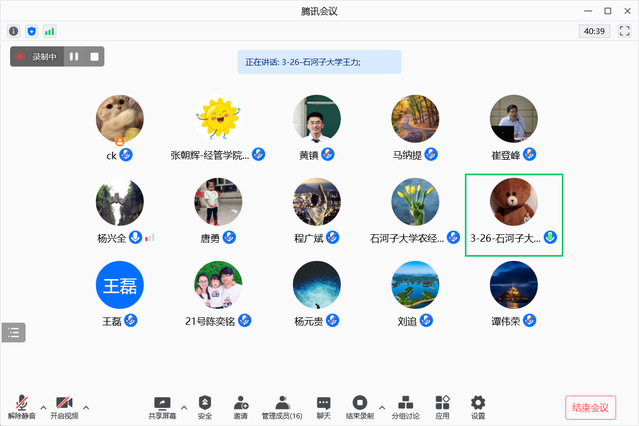Click weak network signal bars beside 杨兴全
The image size is (639, 426).
[x=150, y=237]
